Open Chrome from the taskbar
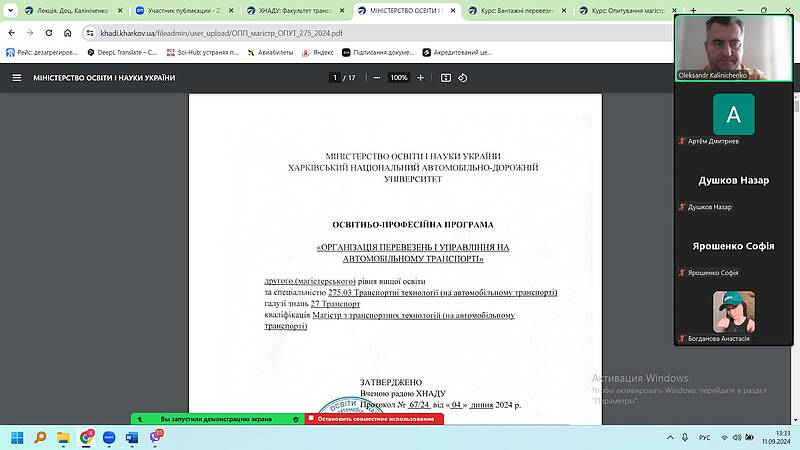This screenshot has width=800, height=450. 86,438
